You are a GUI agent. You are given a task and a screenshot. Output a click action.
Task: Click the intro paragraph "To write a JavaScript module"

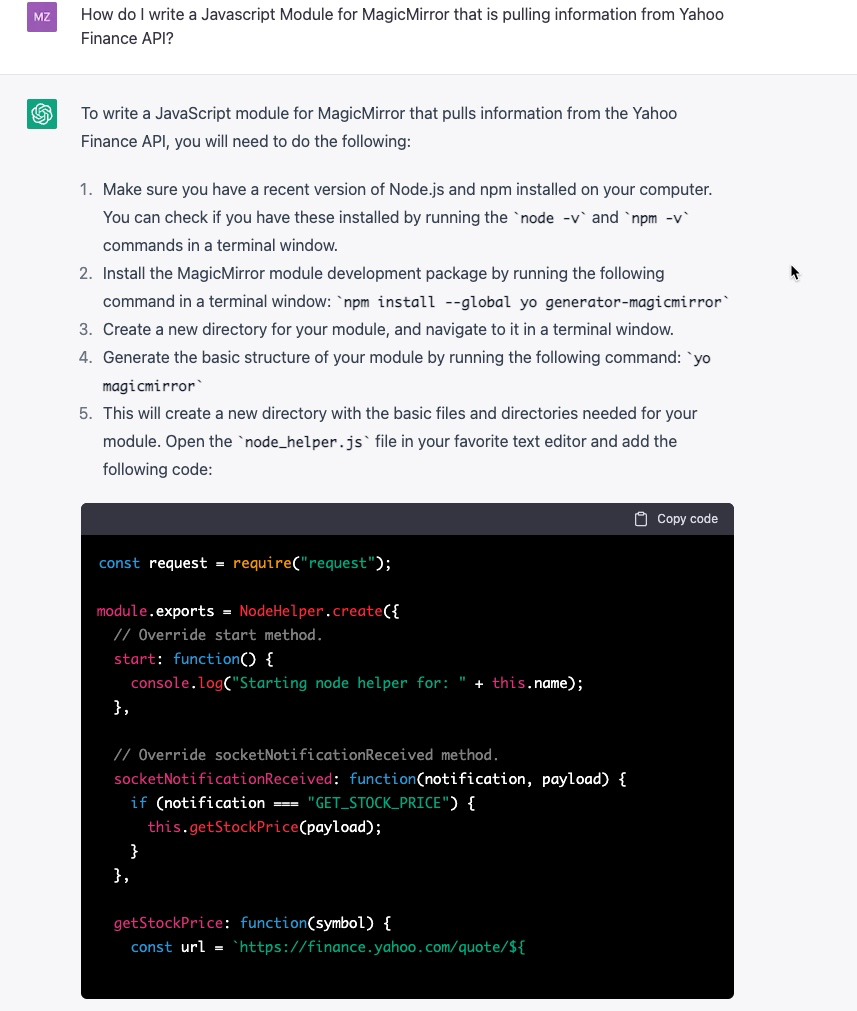point(379,127)
